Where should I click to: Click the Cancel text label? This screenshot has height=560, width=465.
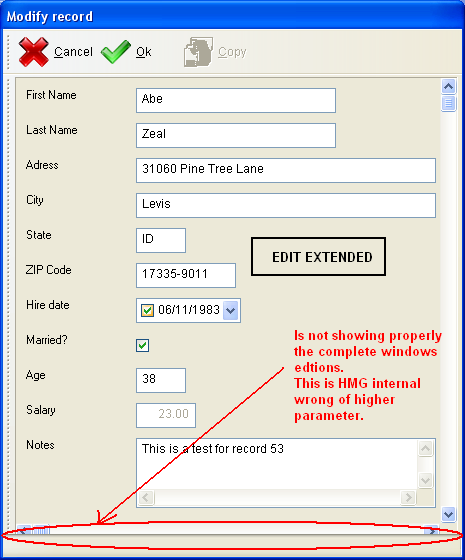73,52
